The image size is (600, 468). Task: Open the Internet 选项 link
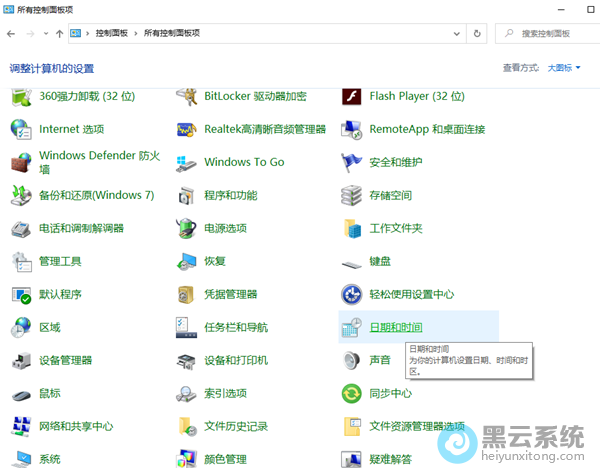[x=71, y=130]
